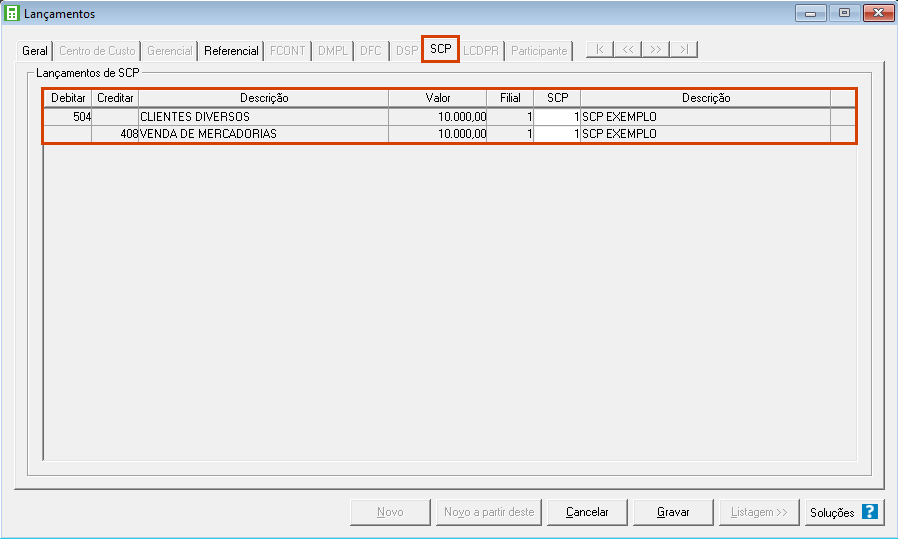
Task: Go to previous record navigation button
Action: (x=627, y=50)
